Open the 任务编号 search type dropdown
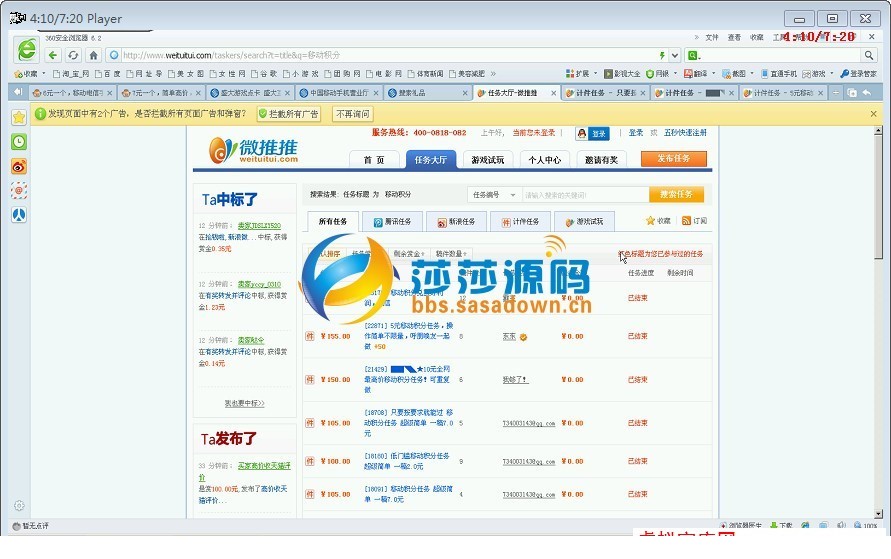 coord(493,195)
